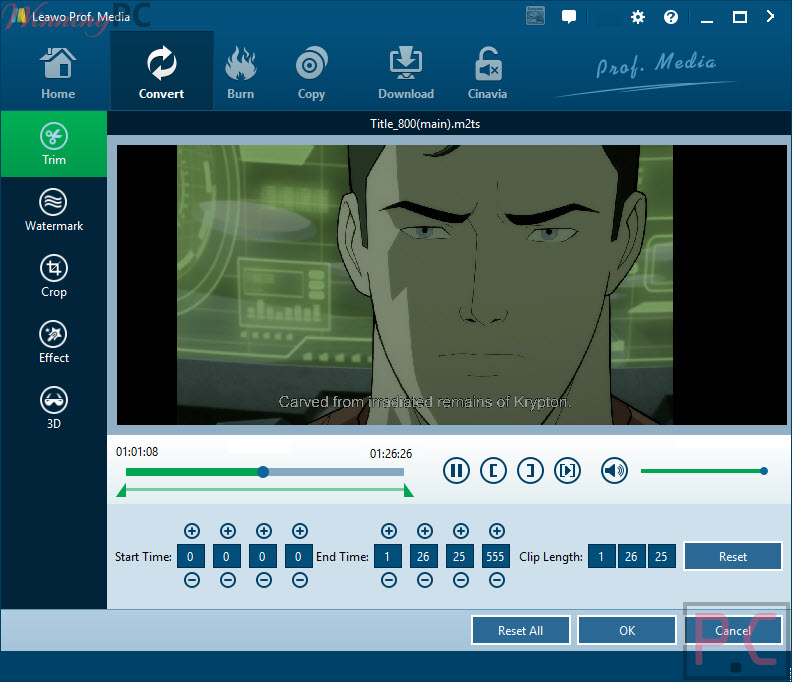Click the video preview frame
Screen dimensions: 792x682
point(452,285)
